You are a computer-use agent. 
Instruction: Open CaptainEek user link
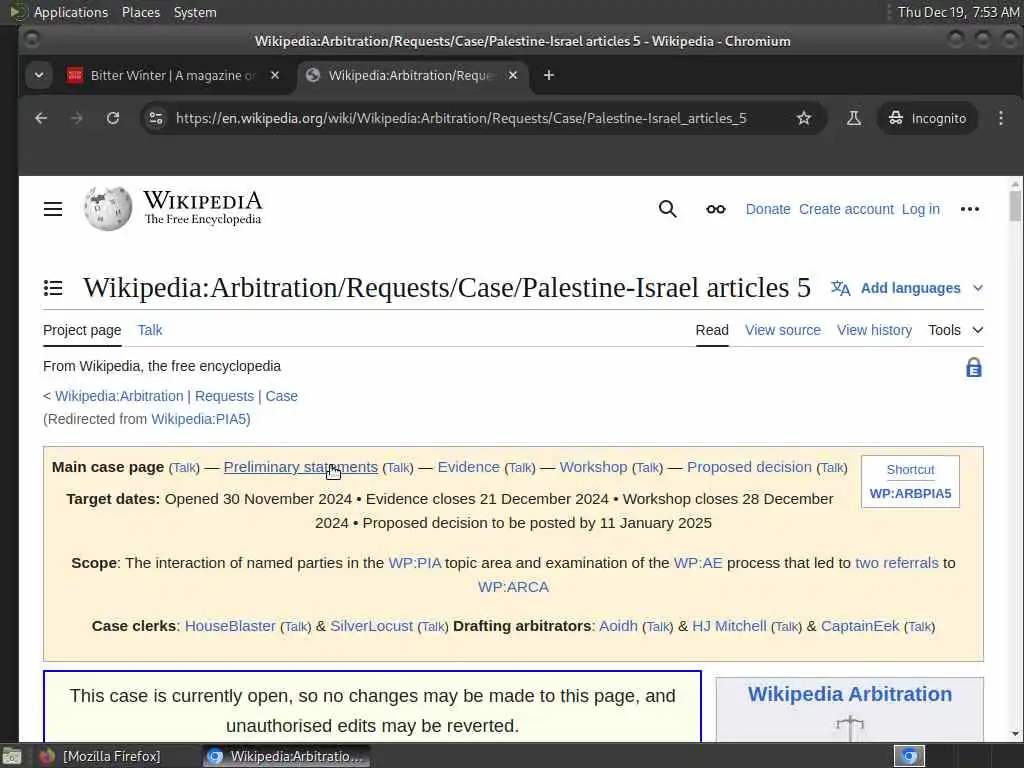[x=860, y=626]
